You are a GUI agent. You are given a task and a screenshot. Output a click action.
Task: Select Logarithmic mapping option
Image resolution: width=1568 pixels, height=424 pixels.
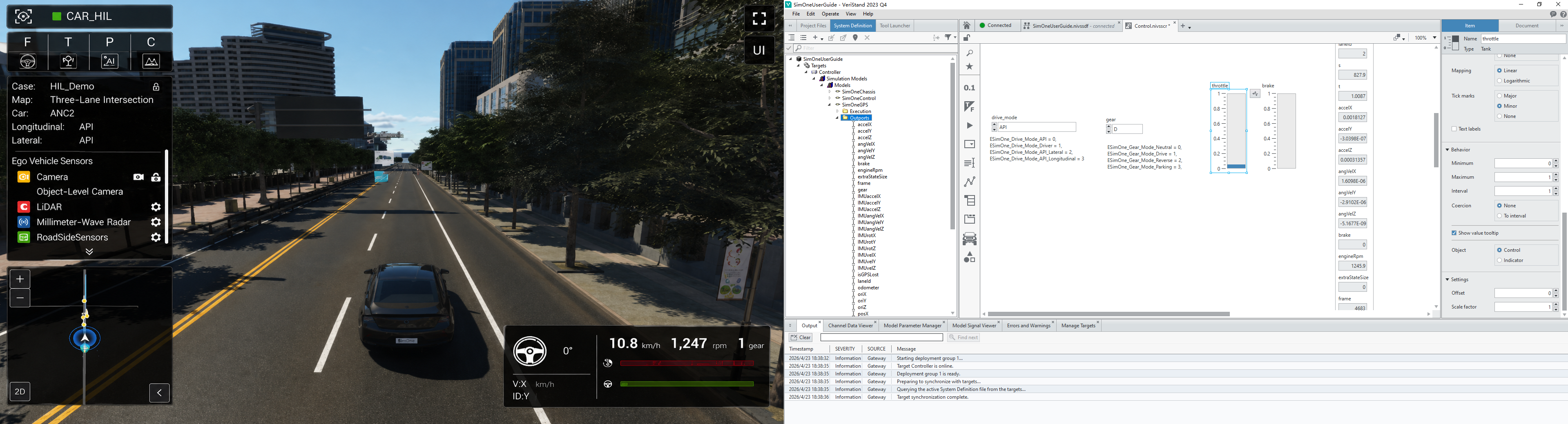coord(1513,81)
